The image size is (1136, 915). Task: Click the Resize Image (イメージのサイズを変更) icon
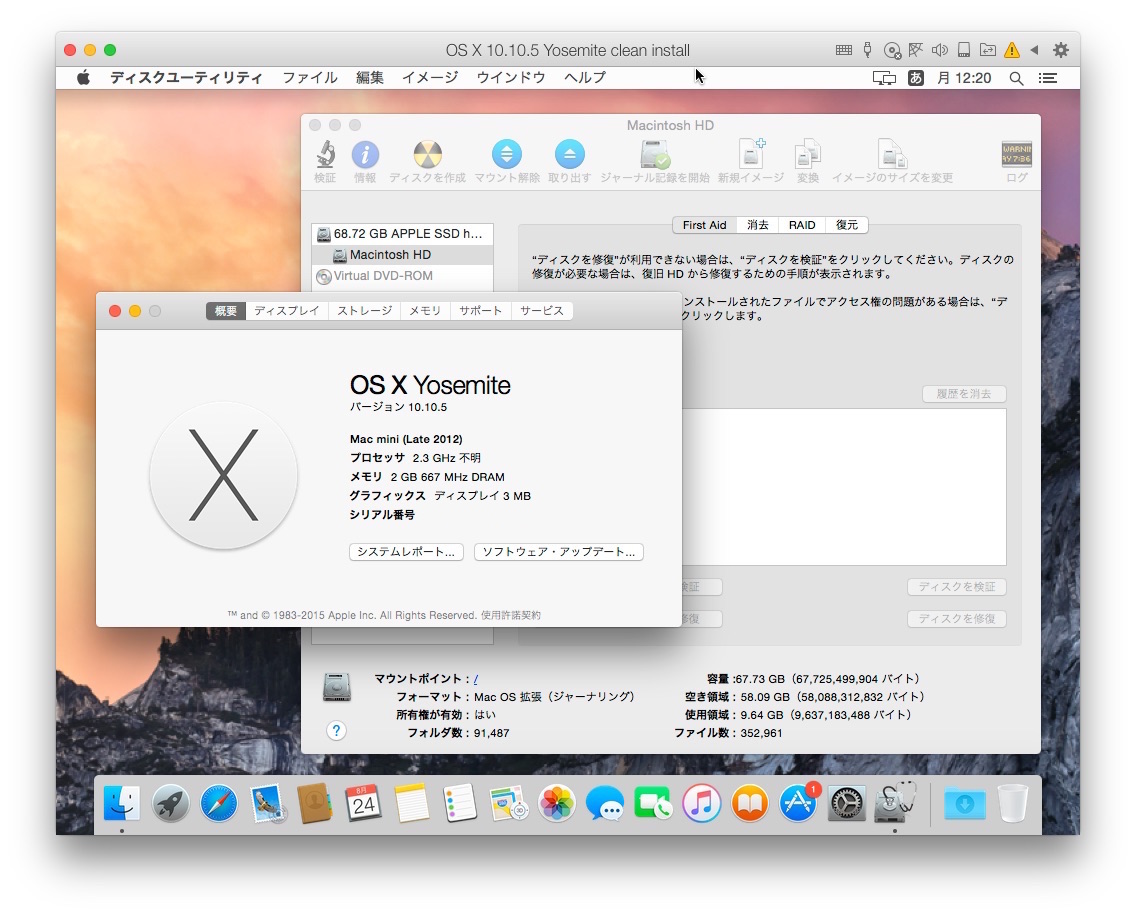point(892,154)
